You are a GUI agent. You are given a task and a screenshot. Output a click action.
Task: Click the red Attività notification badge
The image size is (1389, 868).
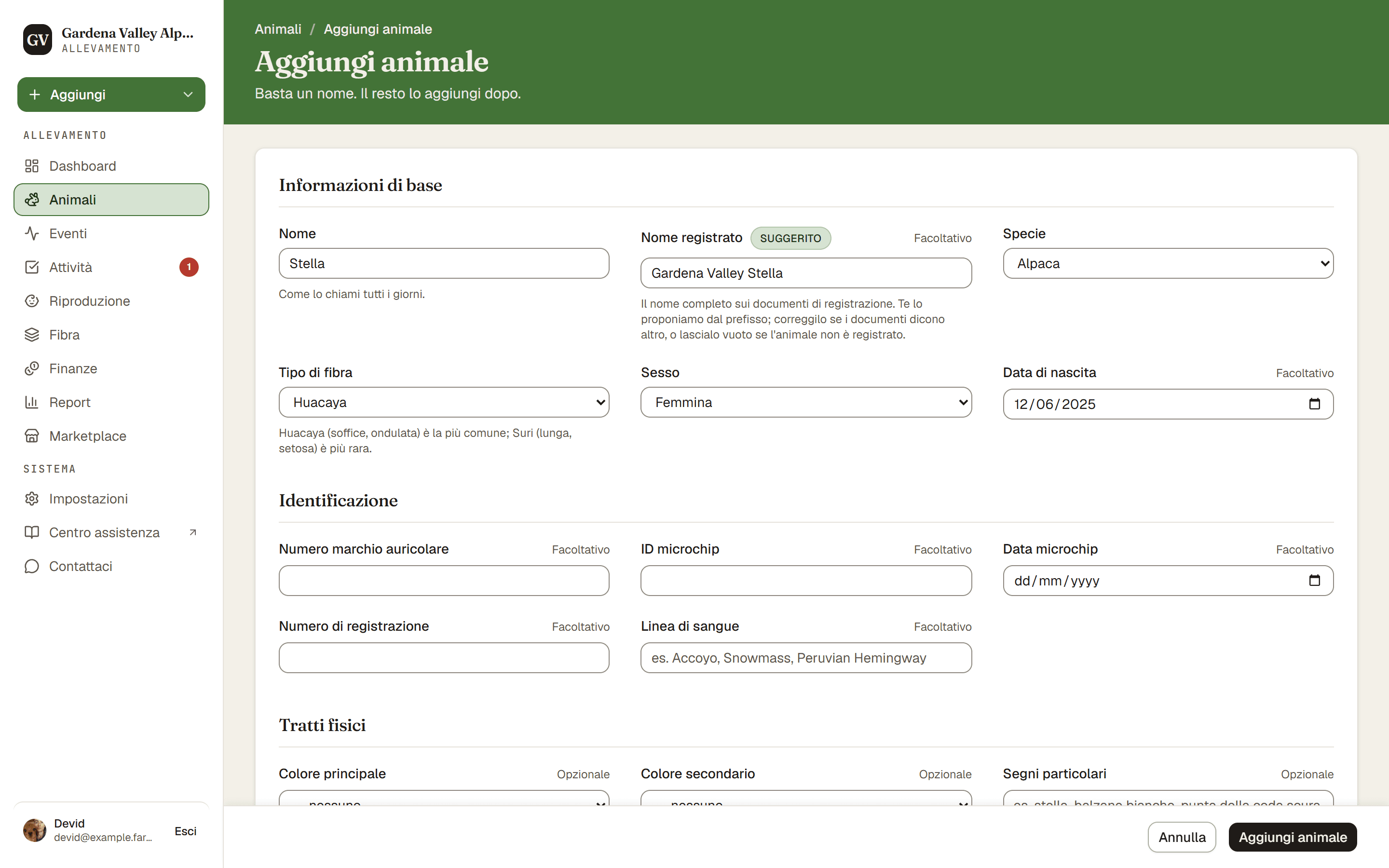[189, 267]
